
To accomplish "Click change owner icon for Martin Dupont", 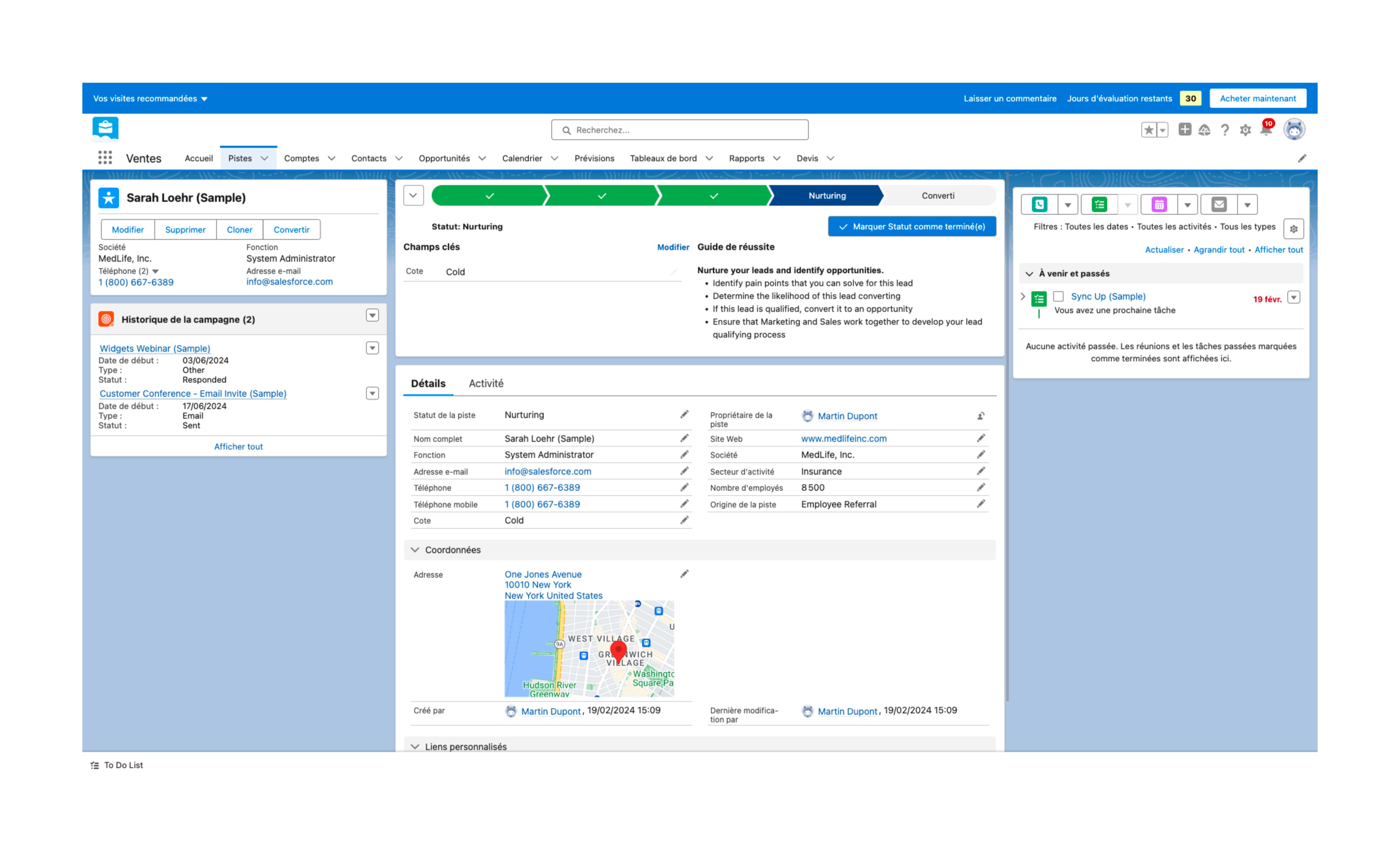I will tap(980, 416).
